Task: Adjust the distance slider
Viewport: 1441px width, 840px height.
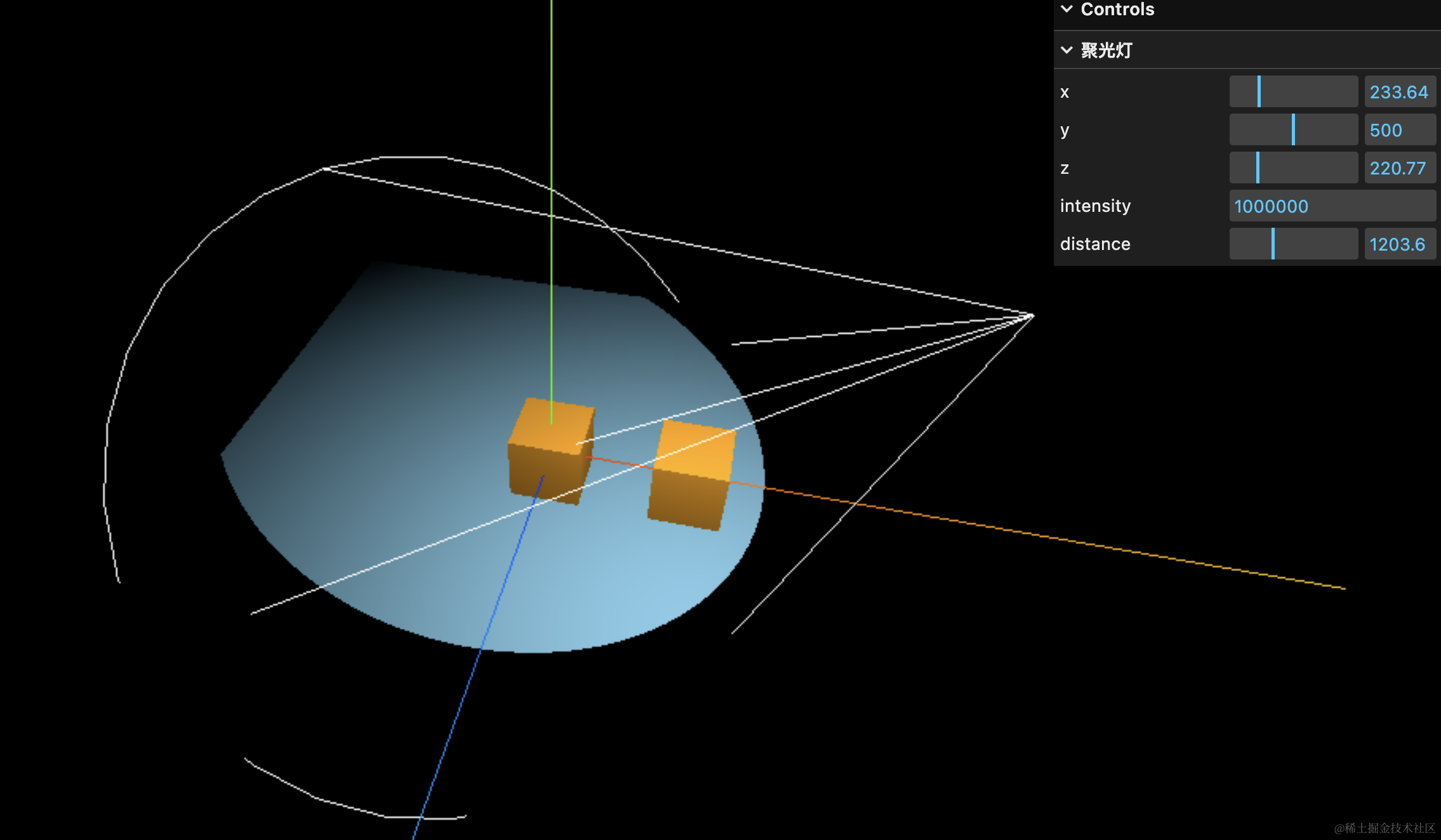Action: click(x=1293, y=244)
